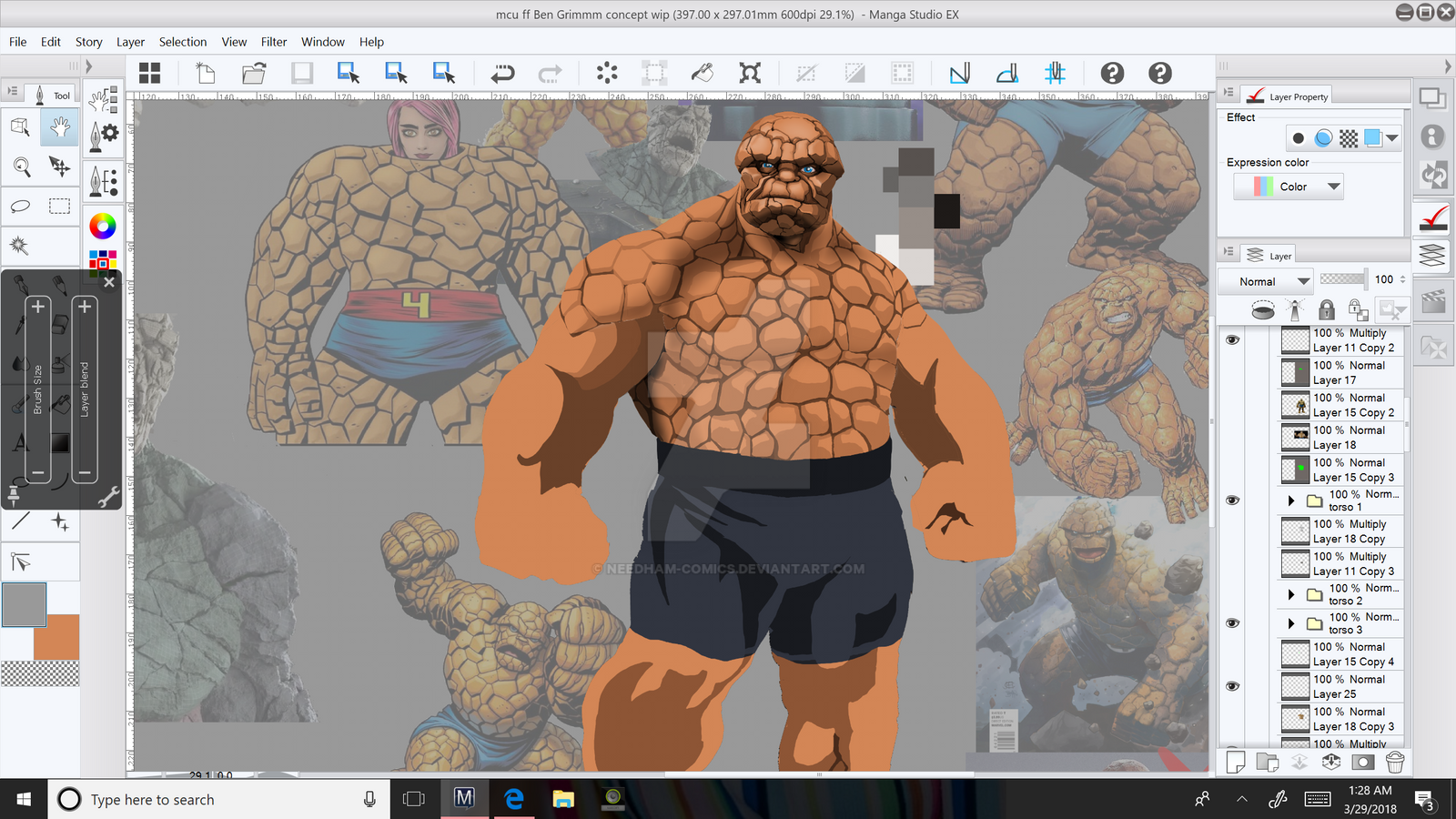Click the Scale/Rotate transform toolbar icon
Screen dimensions: 1456x819
750,73
